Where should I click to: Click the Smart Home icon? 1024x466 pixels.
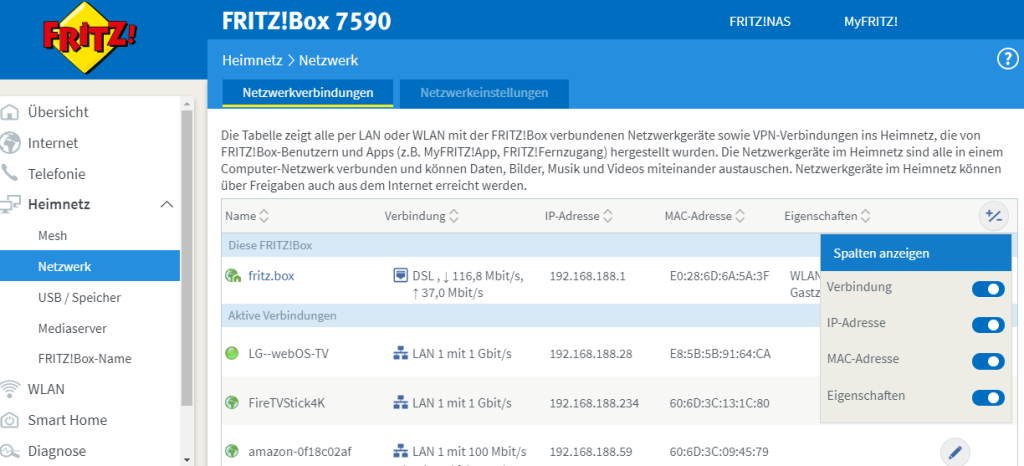(10, 420)
